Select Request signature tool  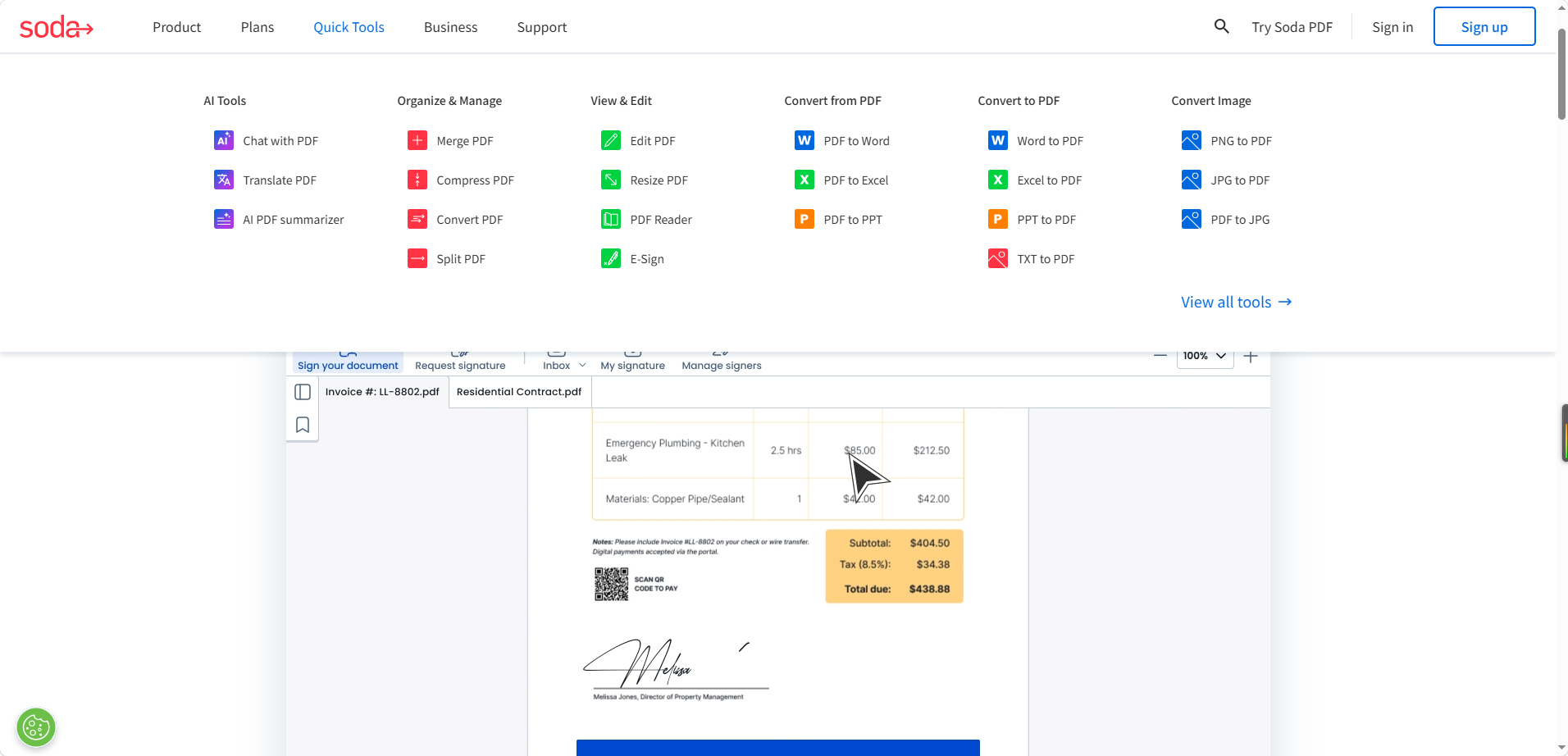point(460,362)
